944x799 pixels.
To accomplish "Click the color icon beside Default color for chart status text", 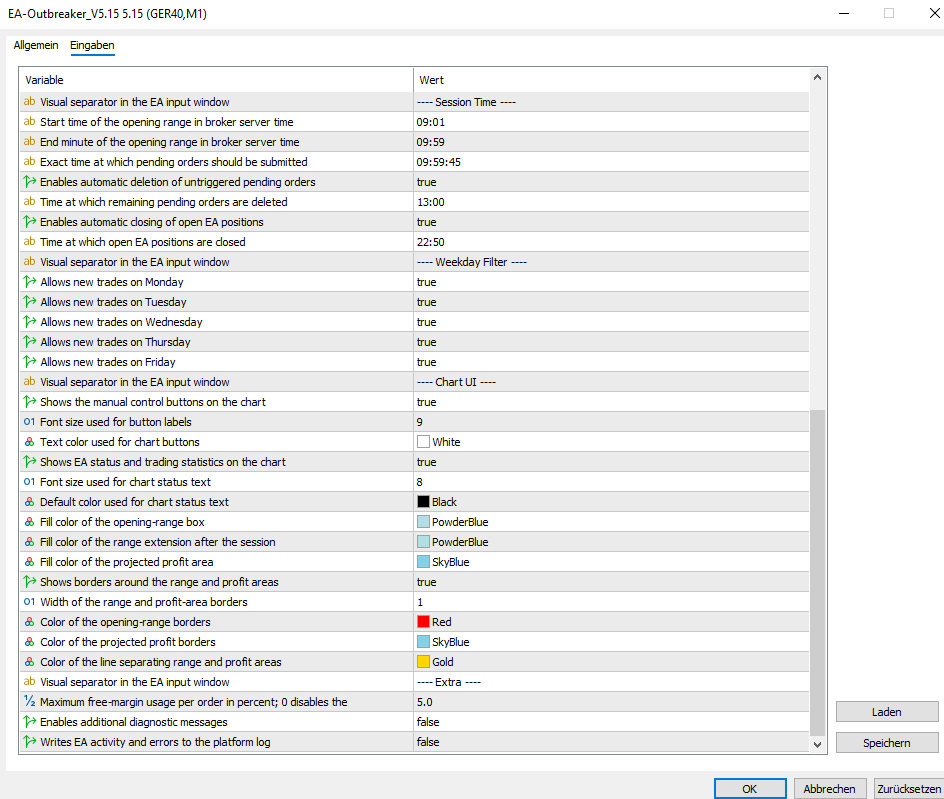I will point(30,502).
